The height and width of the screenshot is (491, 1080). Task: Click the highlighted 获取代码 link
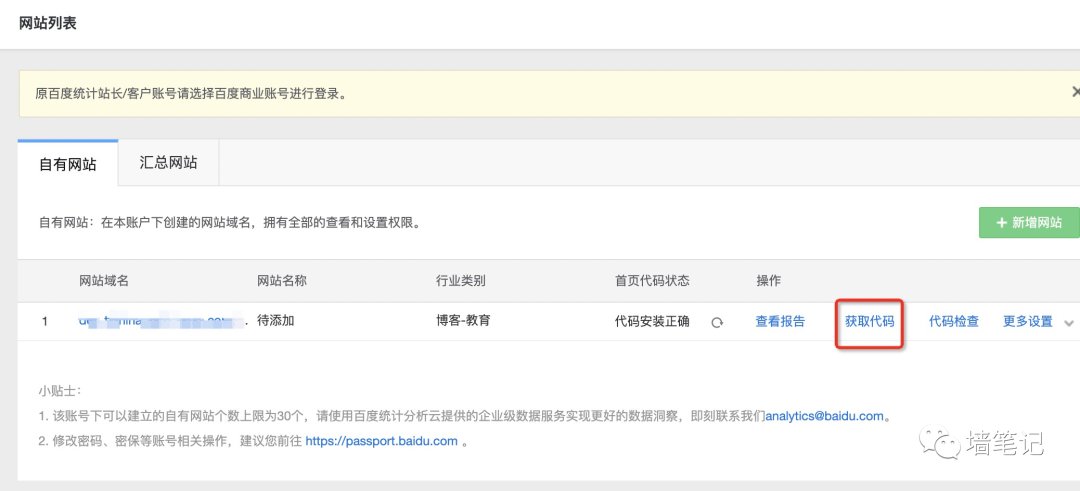coord(869,322)
